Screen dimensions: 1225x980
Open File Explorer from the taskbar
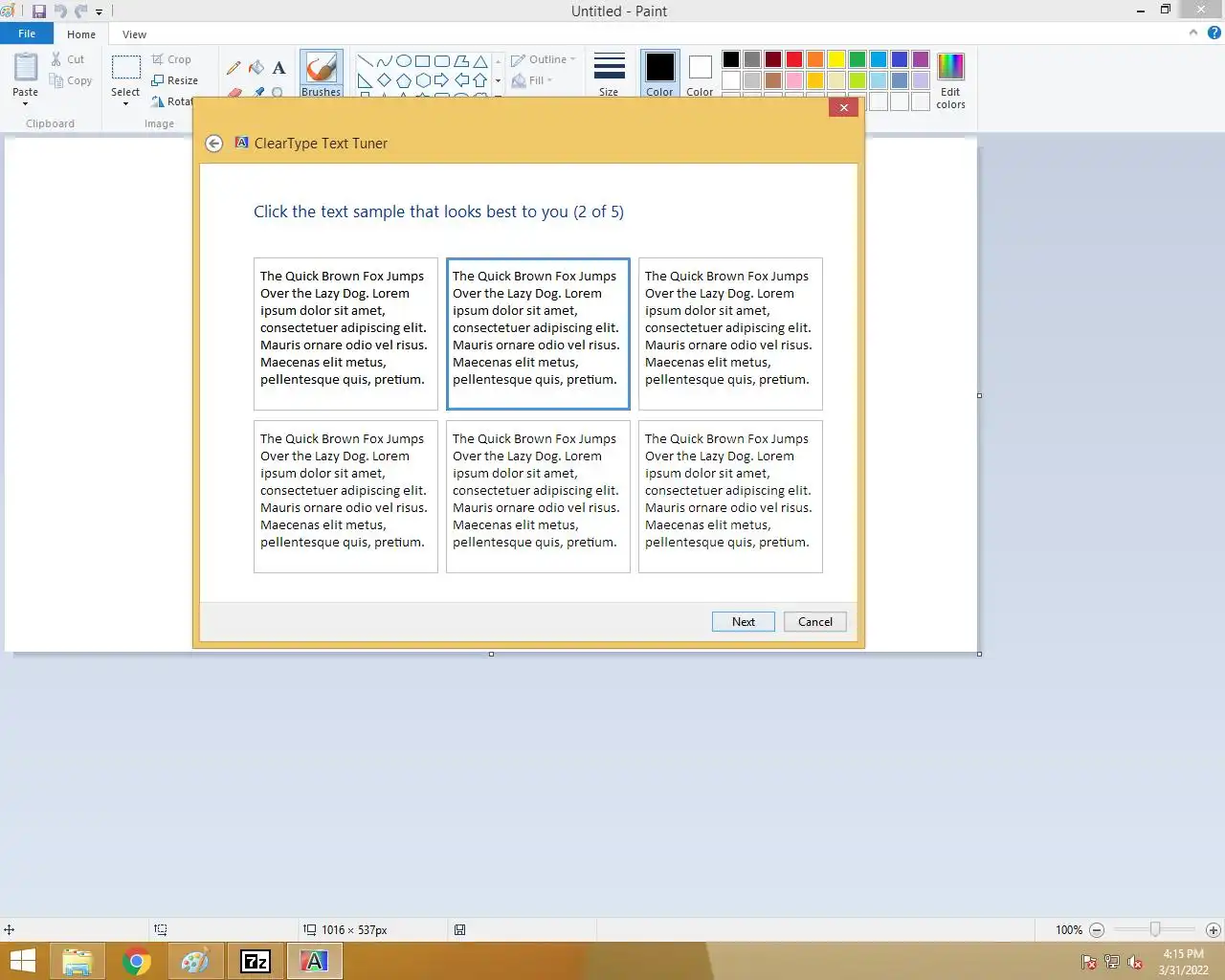78,962
